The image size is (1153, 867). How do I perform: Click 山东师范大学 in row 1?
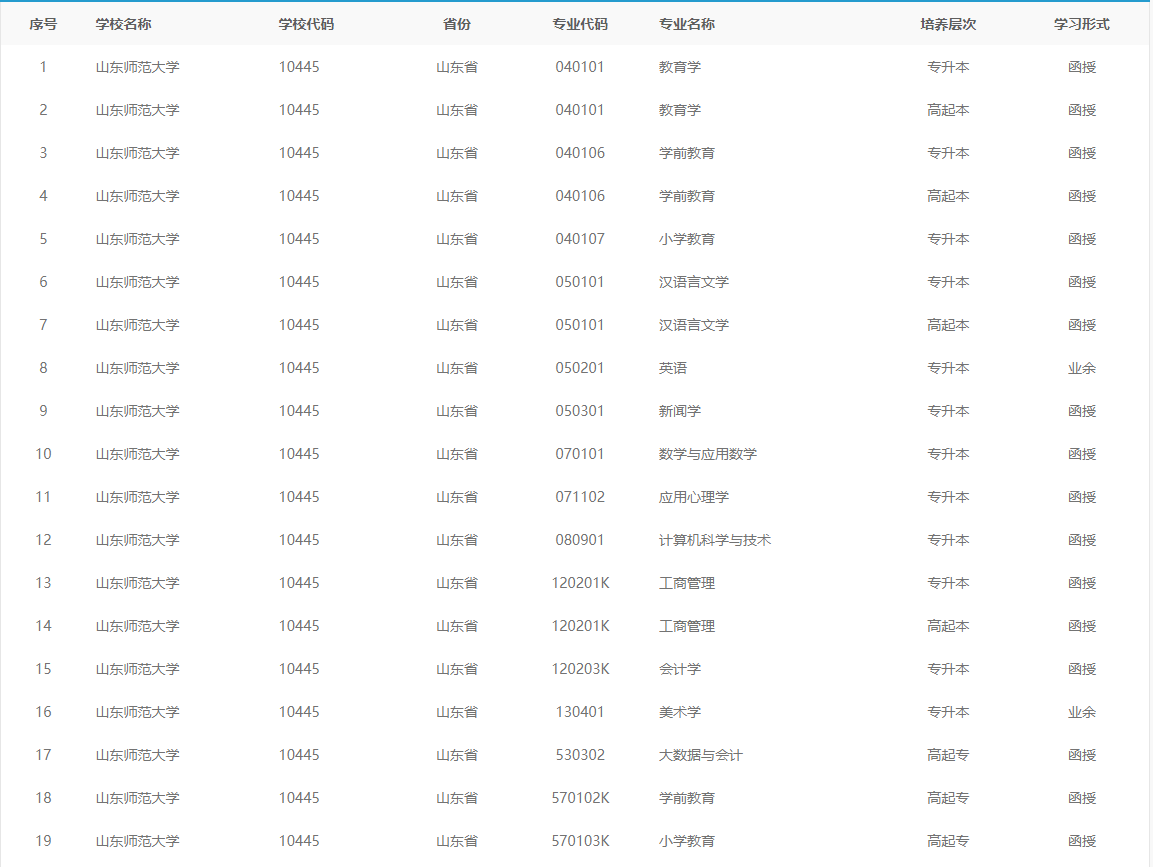(138, 67)
